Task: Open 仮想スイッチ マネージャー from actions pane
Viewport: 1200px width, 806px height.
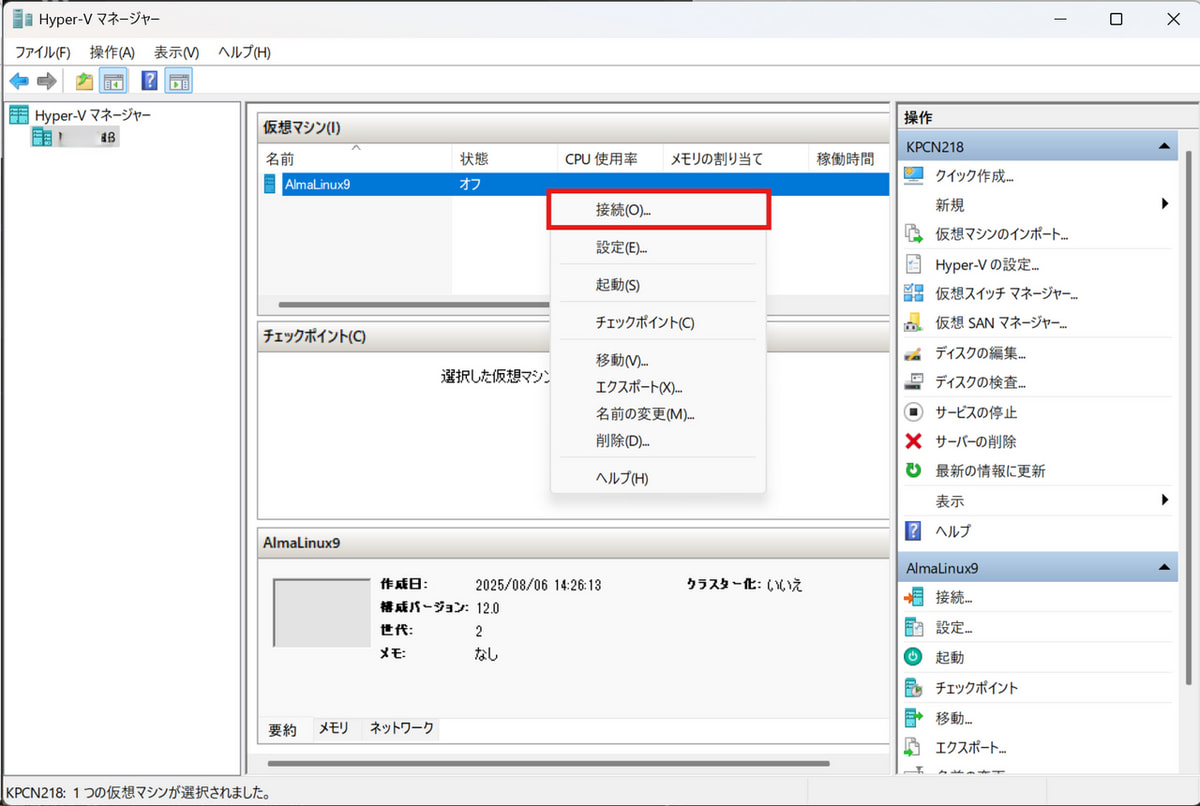Action: tap(1006, 294)
